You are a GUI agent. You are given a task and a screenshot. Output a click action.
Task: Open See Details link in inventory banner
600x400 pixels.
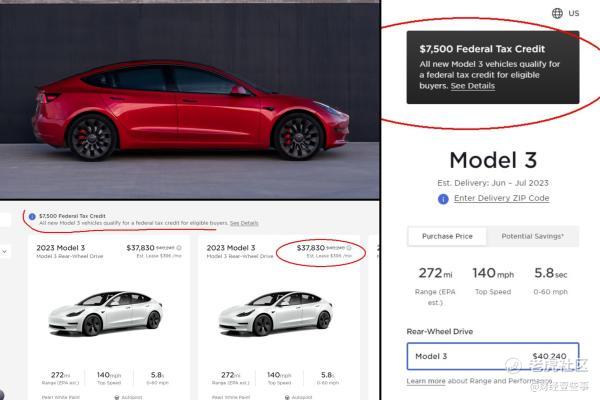point(244,223)
